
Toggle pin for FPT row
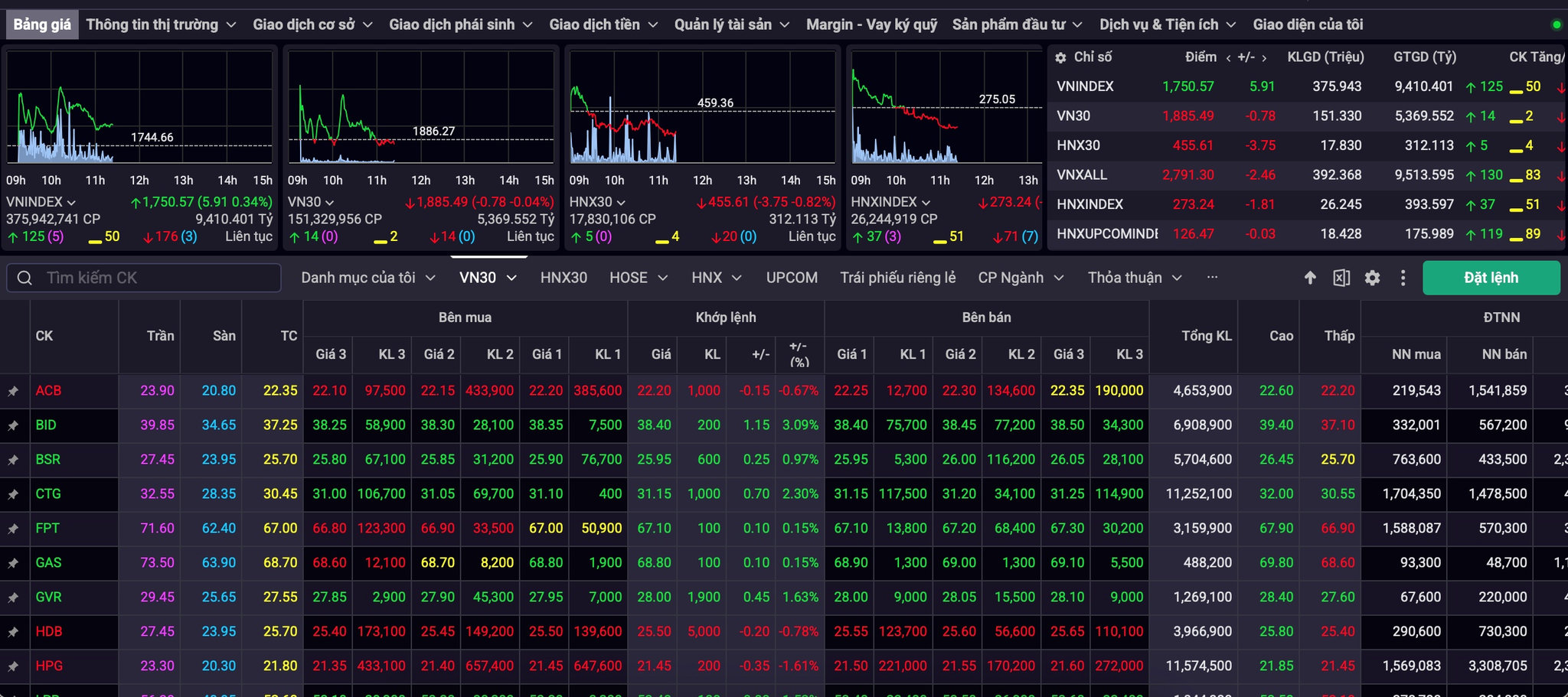[x=13, y=529]
